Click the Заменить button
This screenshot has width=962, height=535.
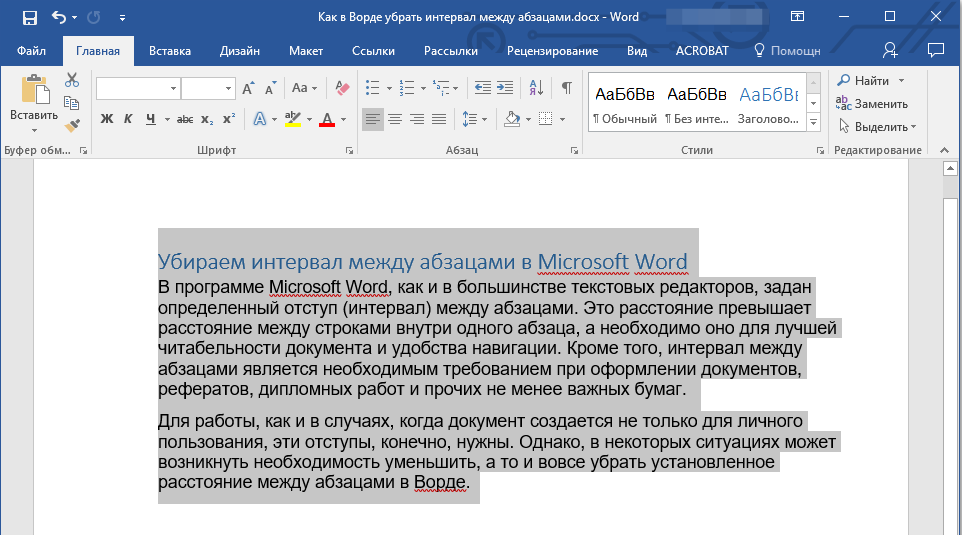pyautogui.click(x=880, y=104)
